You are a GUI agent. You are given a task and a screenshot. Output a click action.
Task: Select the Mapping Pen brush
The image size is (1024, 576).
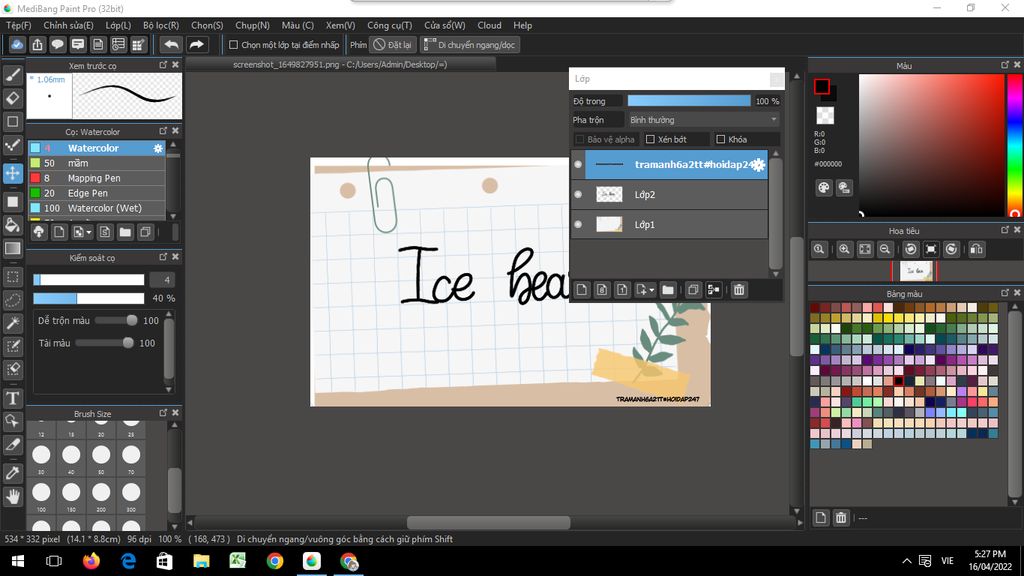(x=97, y=178)
